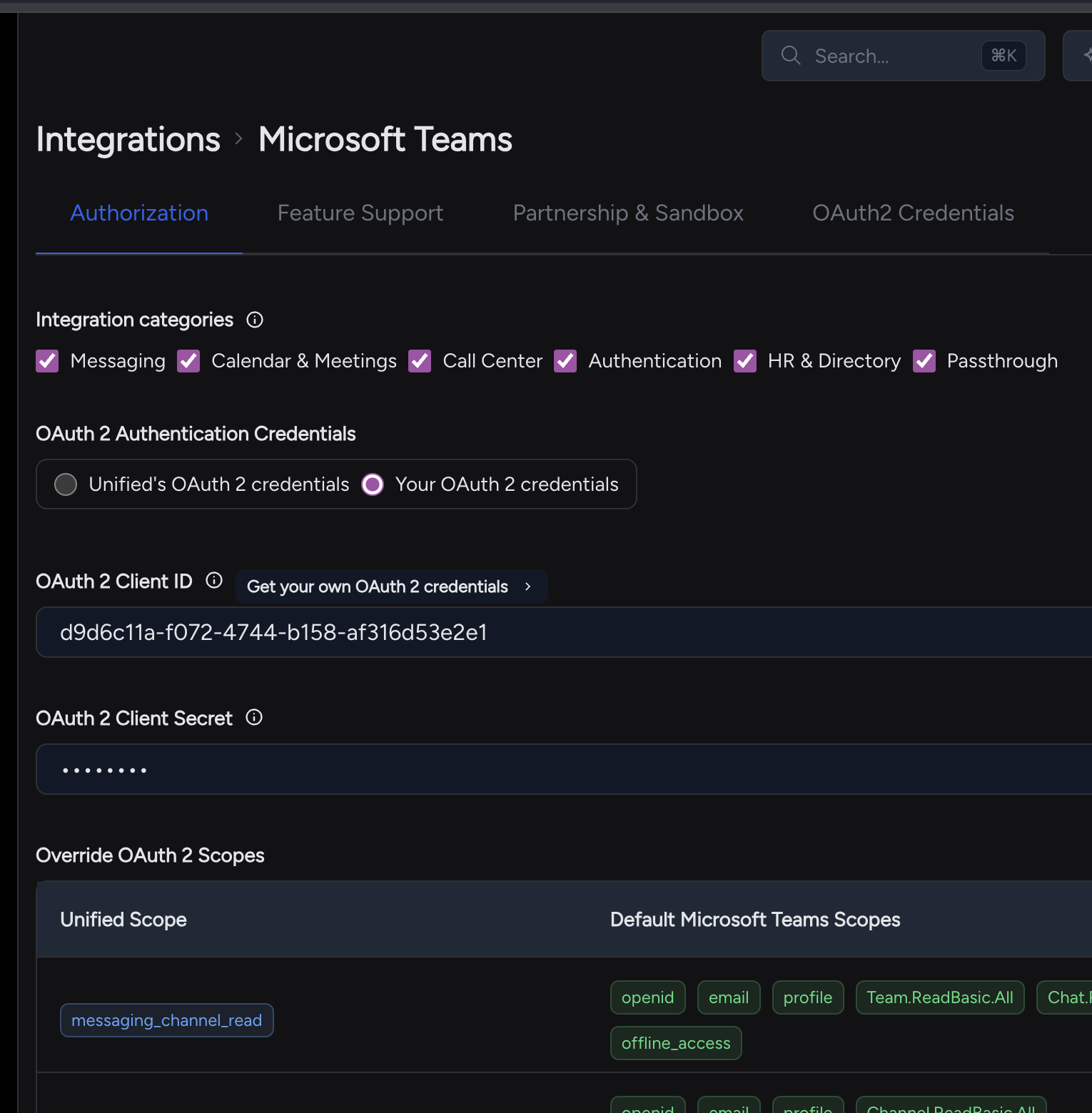Click OAuth 2 Authentication Credentials heading
Image resolution: width=1092 pixels, height=1113 pixels.
[x=196, y=434]
